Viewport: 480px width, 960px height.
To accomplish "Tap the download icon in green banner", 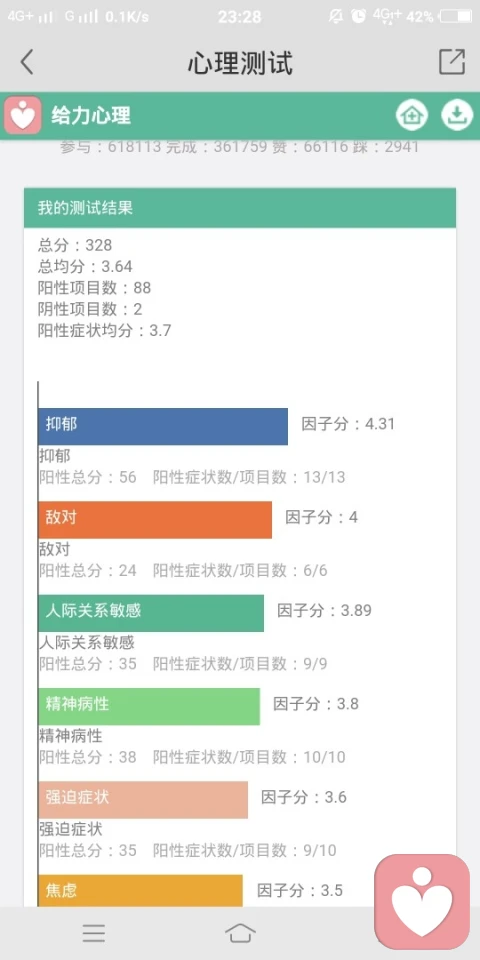I will point(457,114).
